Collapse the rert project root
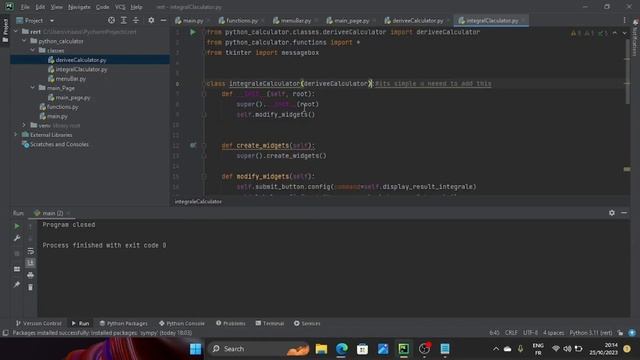The width and height of the screenshot is (640, 360). pyautogui.click(x=16, y=31)
